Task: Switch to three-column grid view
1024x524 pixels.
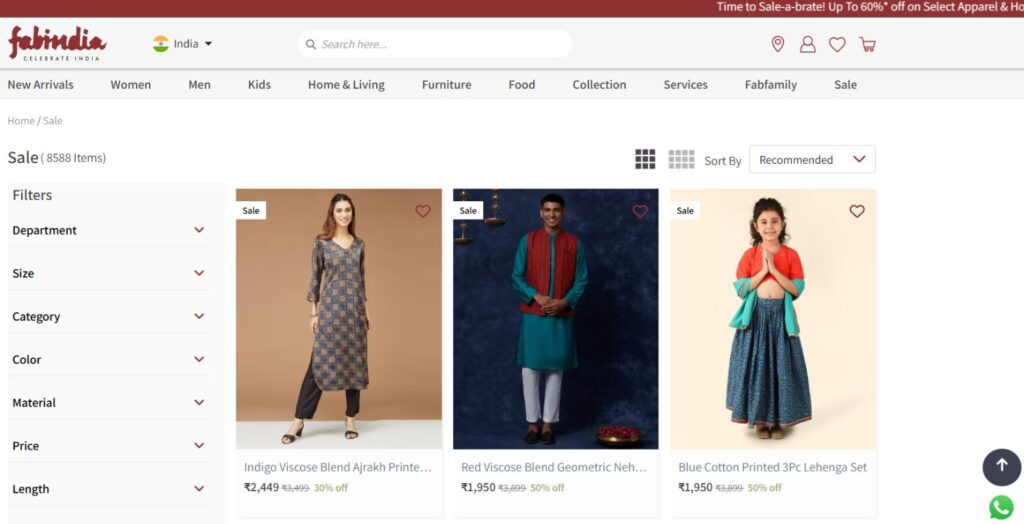Action: coord(645,159)
